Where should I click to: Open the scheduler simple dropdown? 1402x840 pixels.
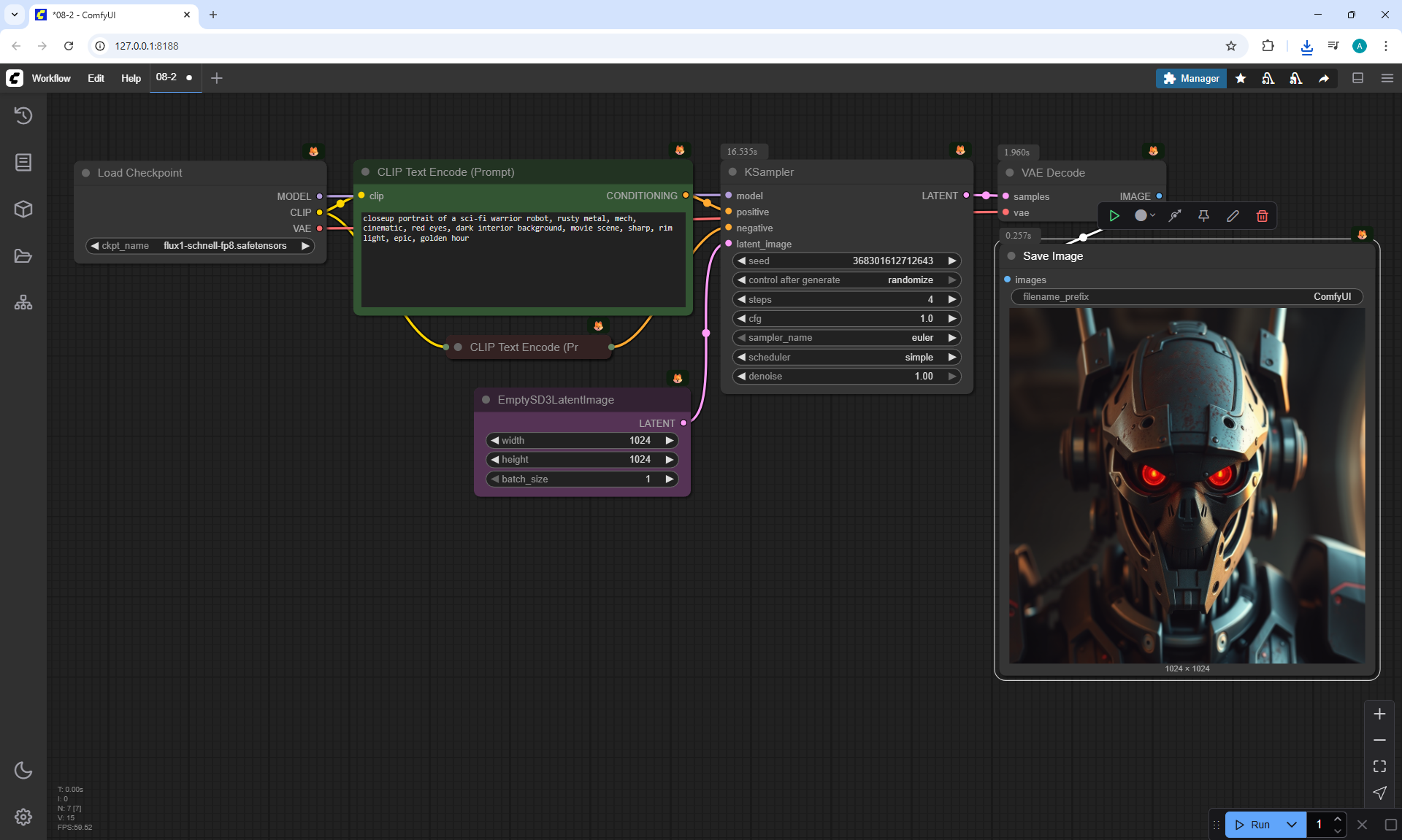(x=847, y=358)
